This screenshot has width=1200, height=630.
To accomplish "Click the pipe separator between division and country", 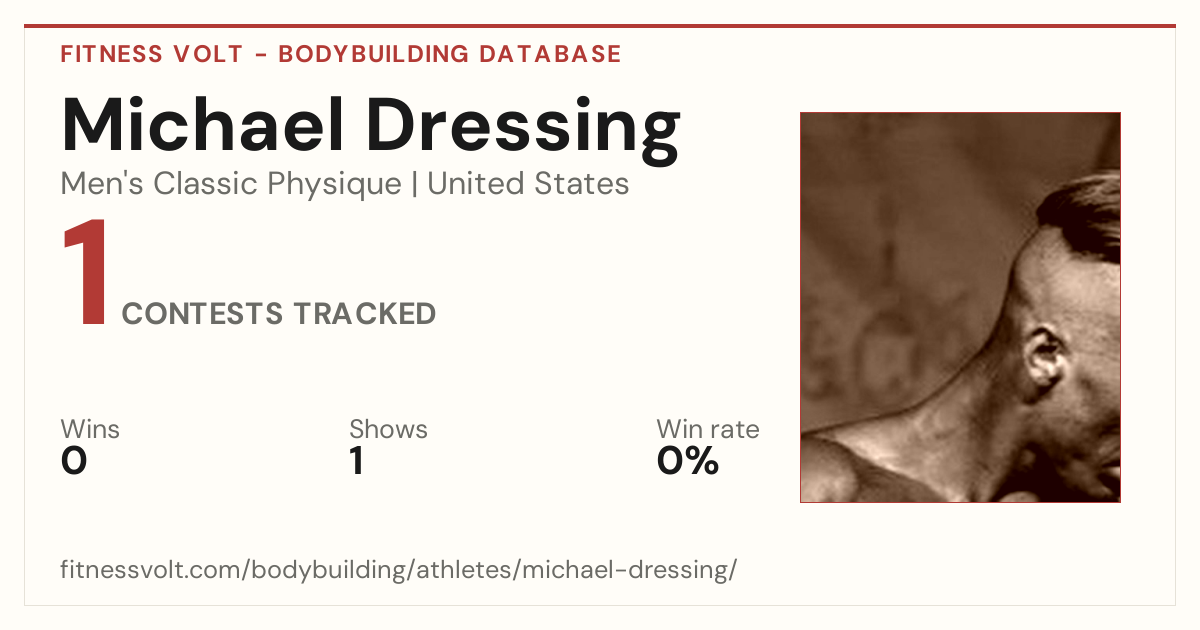I will [414, 185].
